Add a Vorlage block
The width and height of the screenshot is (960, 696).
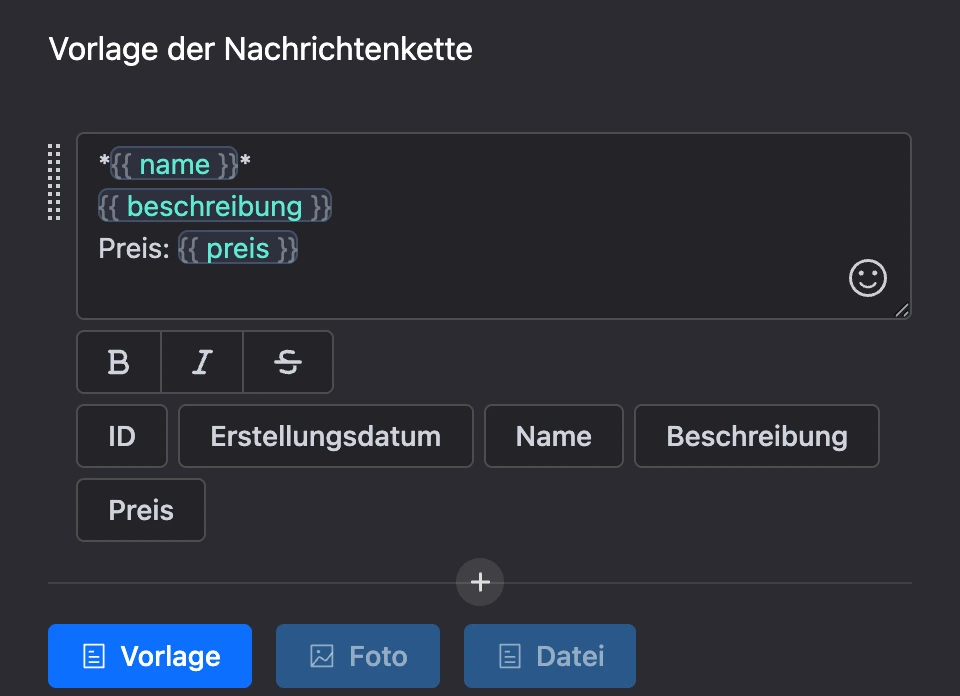click(x=150, y=656)
